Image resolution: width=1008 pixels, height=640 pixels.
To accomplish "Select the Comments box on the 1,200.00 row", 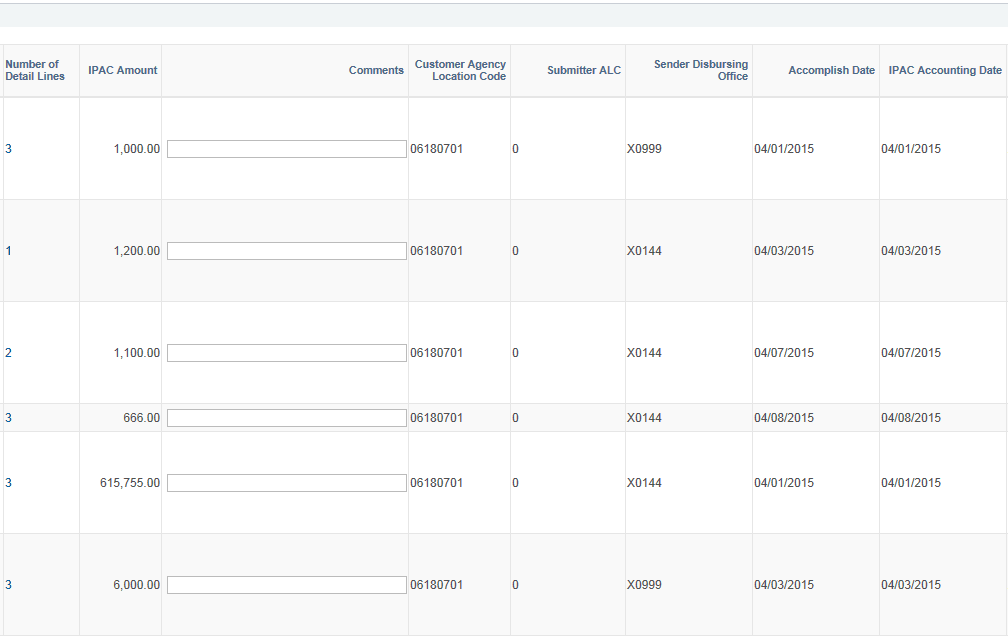I will point(286,250).
